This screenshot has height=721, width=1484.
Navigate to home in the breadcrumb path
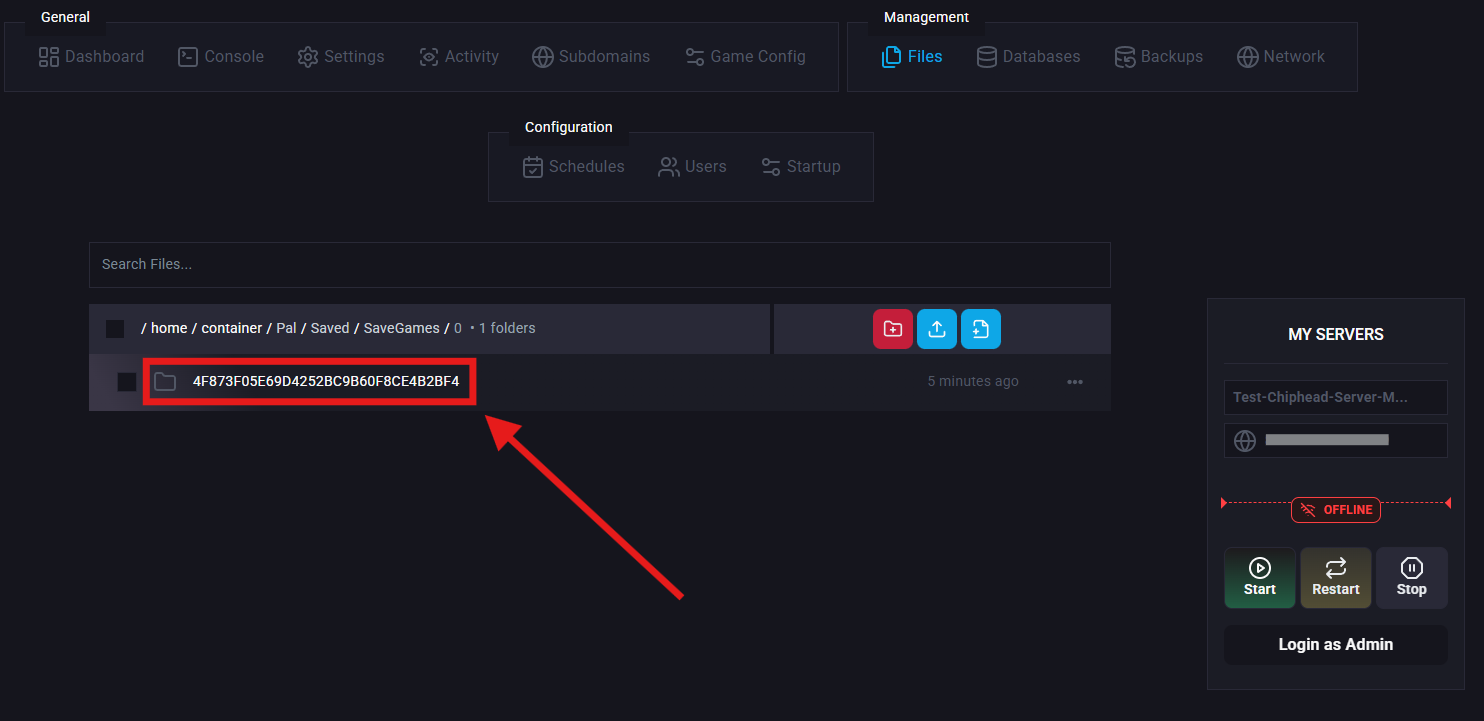[169, 328]
